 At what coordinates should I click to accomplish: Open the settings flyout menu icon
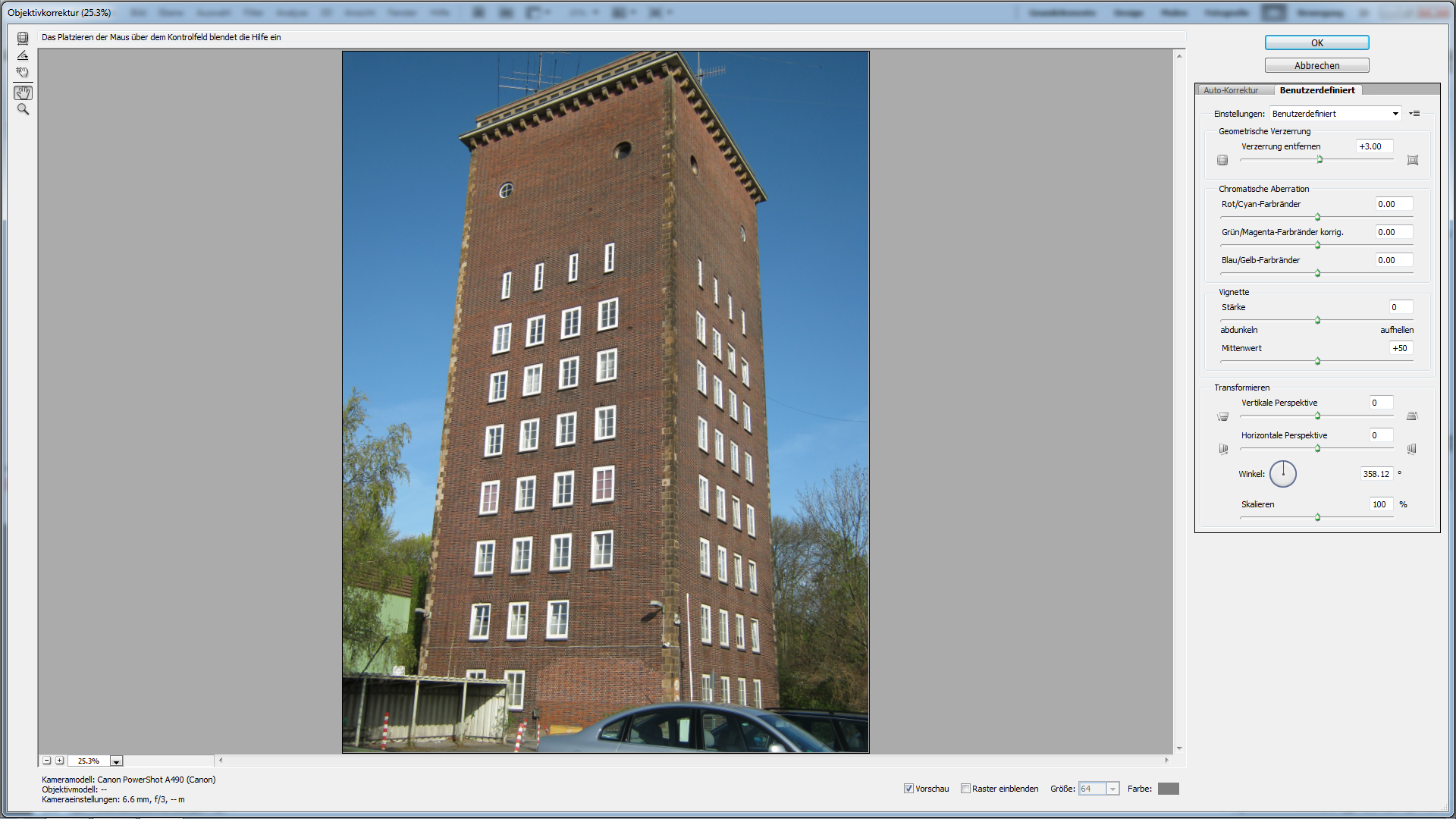pyautogui.click(x=1415, y=114)
